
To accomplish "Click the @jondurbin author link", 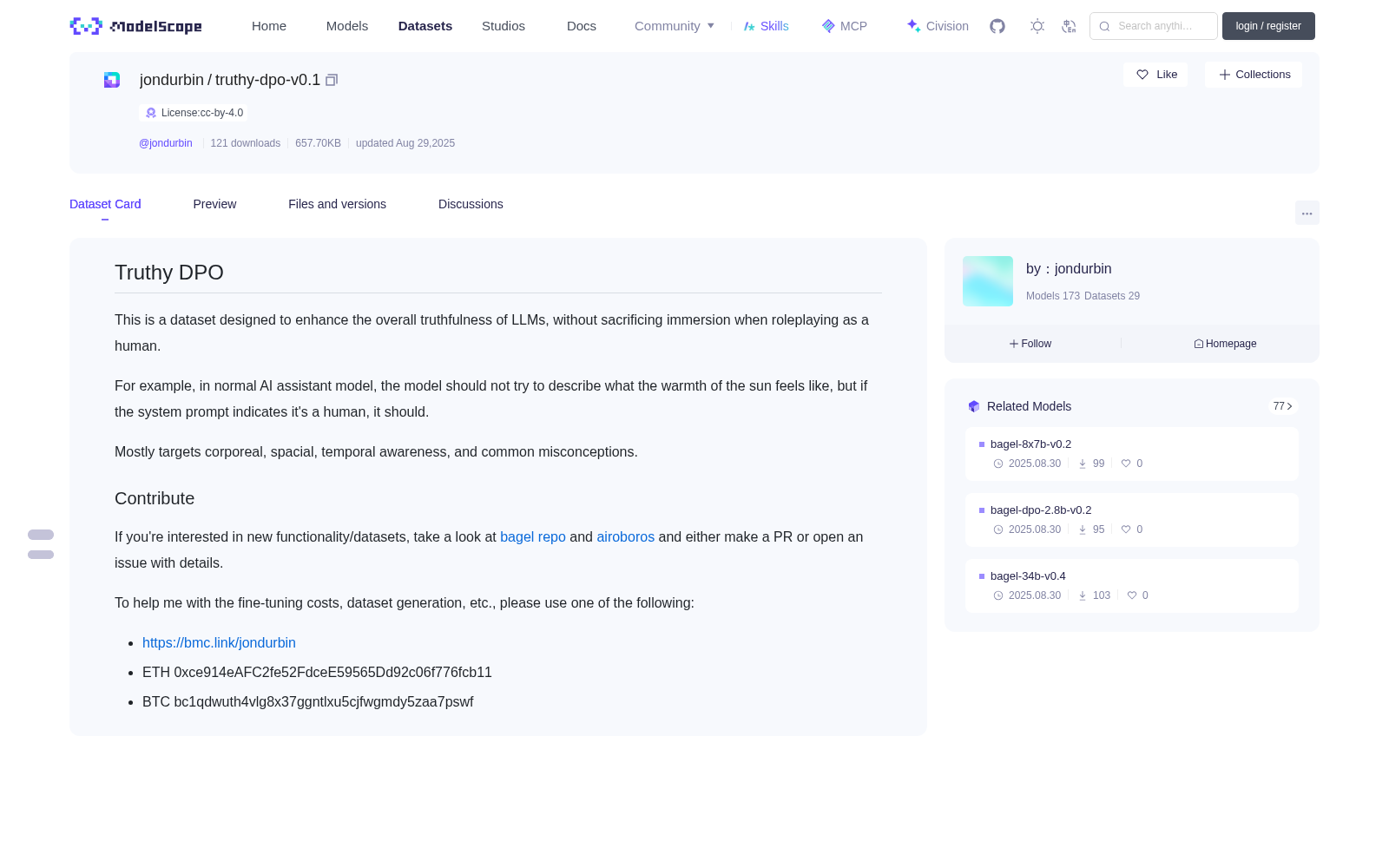I will tap(166, 143).
